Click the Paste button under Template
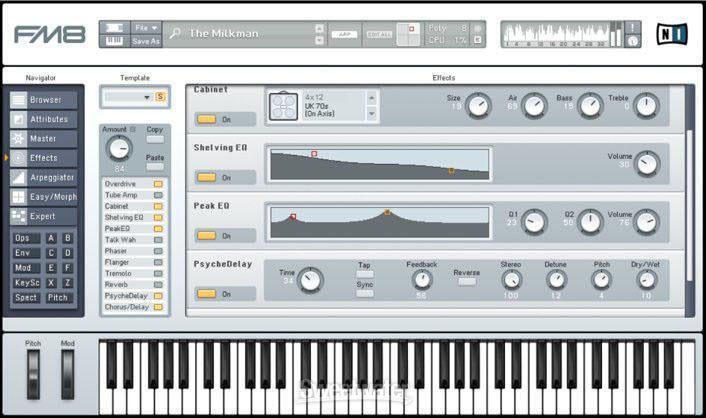Screen dimensions: 706x418 (155, 167)
